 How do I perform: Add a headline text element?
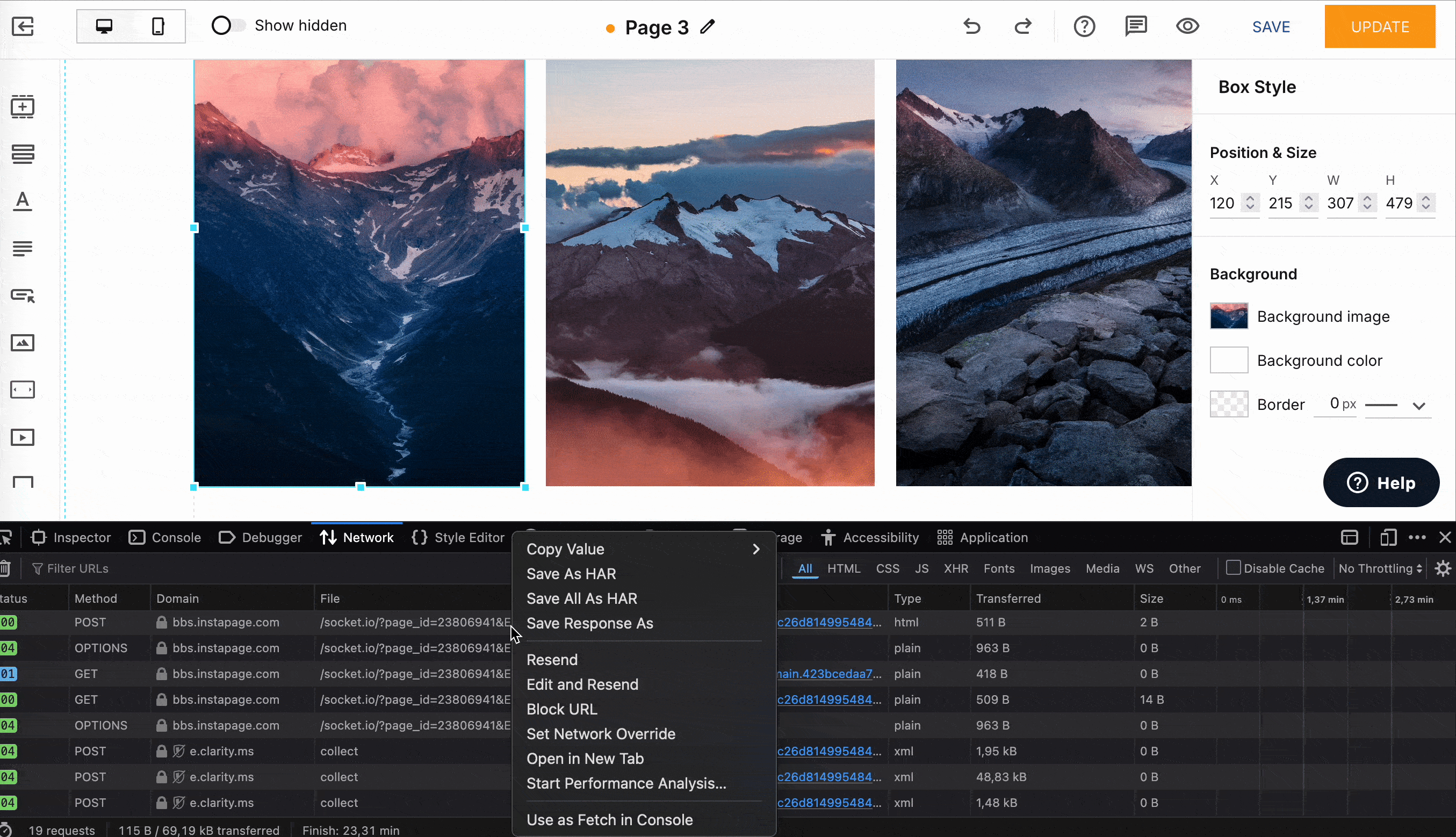[23, 201]
